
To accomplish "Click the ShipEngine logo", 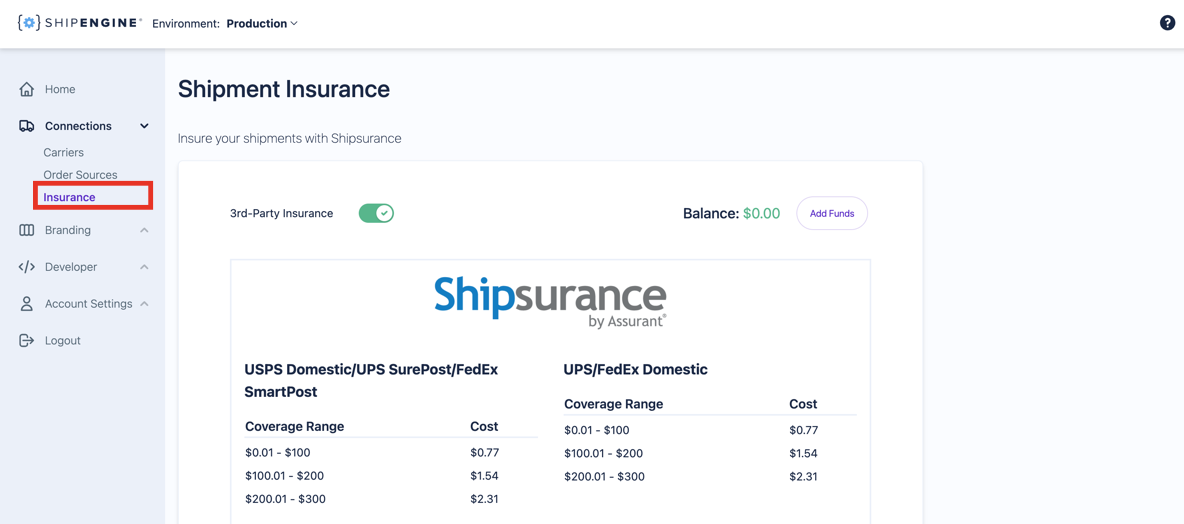I will (x=79, y=23).
